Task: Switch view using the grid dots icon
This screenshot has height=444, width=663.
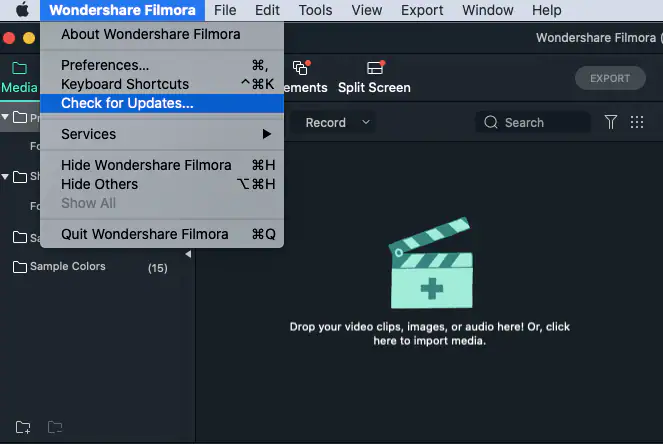Action: 637,122
